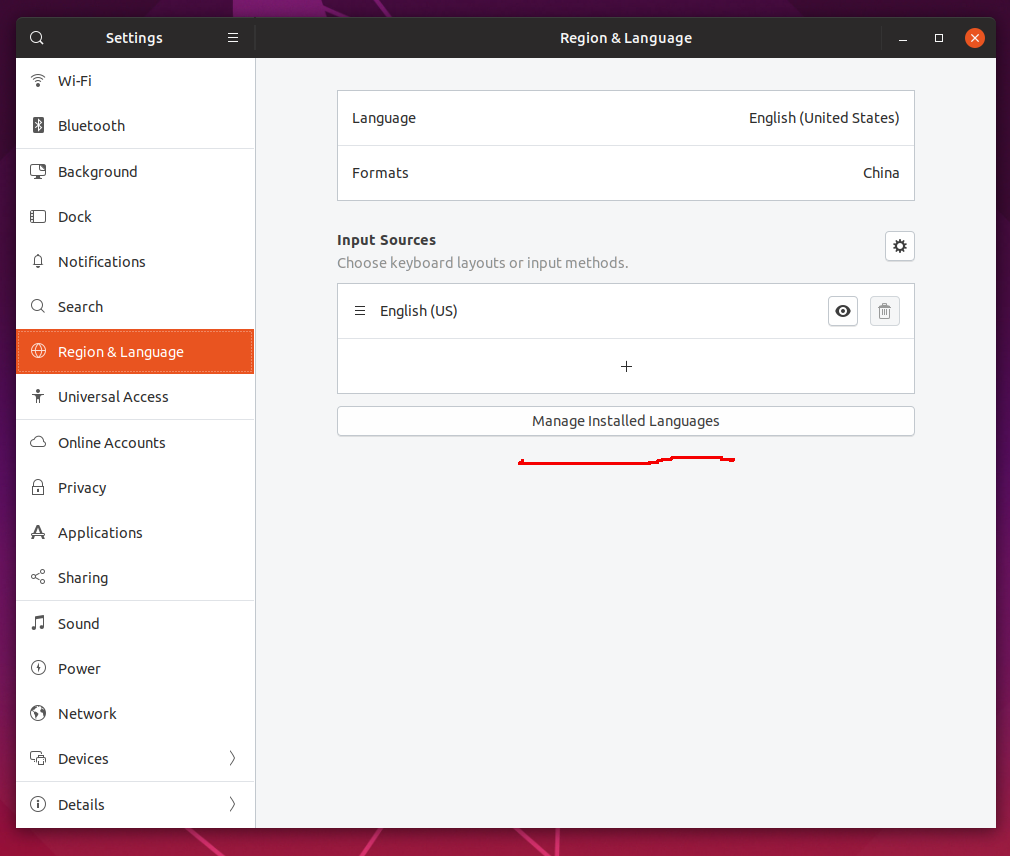The width and height of the screenshot is (1010, 856).
Task: Open the Settings hamburger menu
Action: 232,37
